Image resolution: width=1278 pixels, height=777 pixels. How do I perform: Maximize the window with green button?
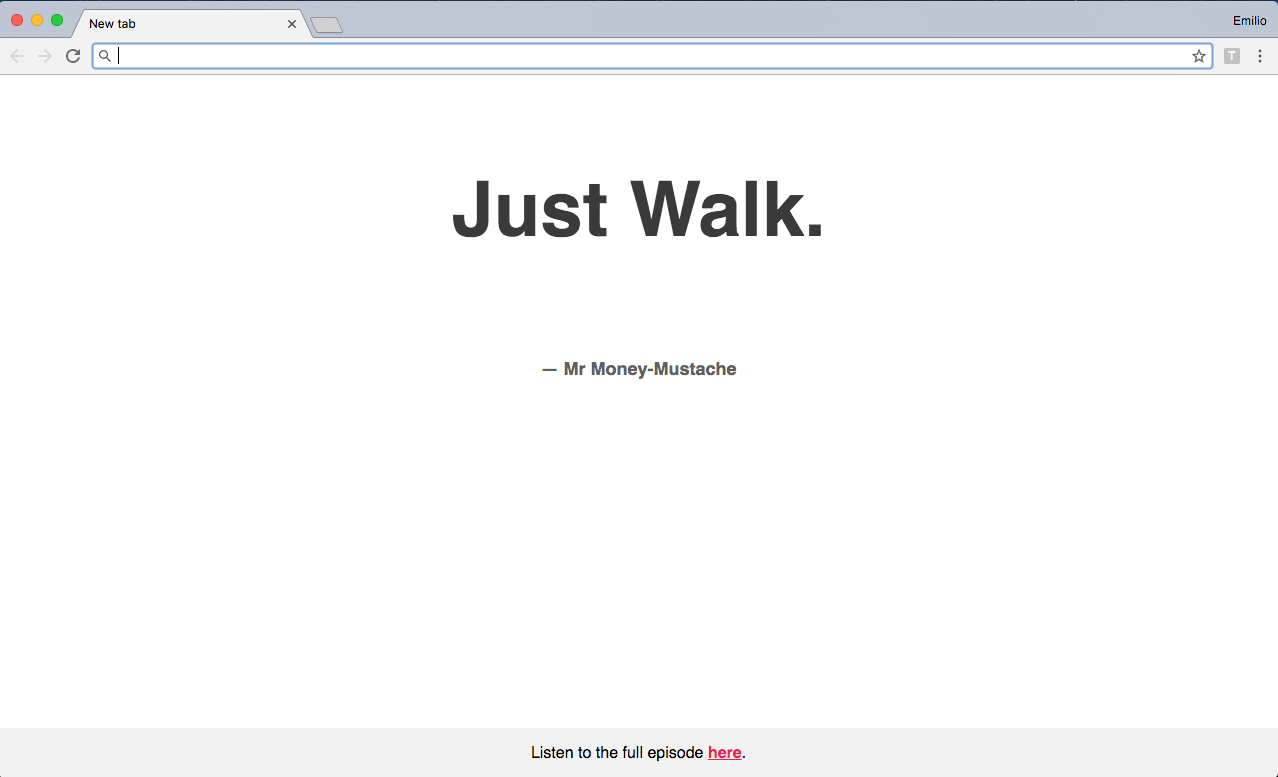pyautogui.click(x=57, y=20)
